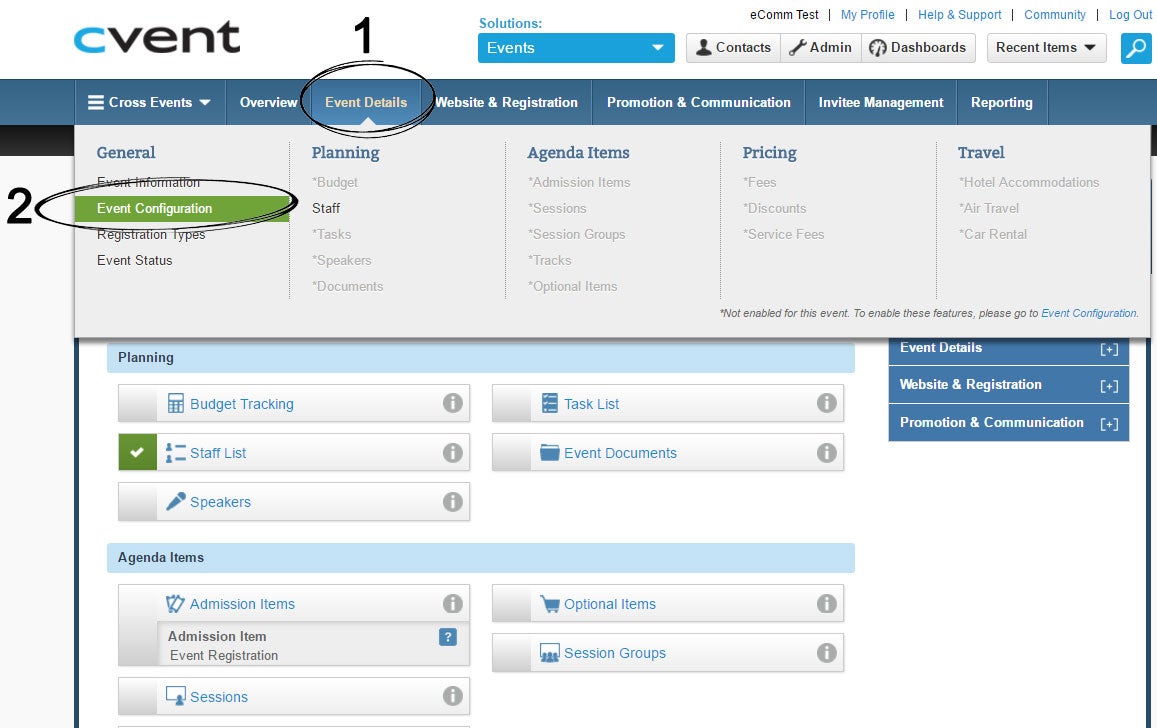The height and width of the screenshot is (728, 1157).
Task: Click the info icon for Speakers
Action: point(452,502)
